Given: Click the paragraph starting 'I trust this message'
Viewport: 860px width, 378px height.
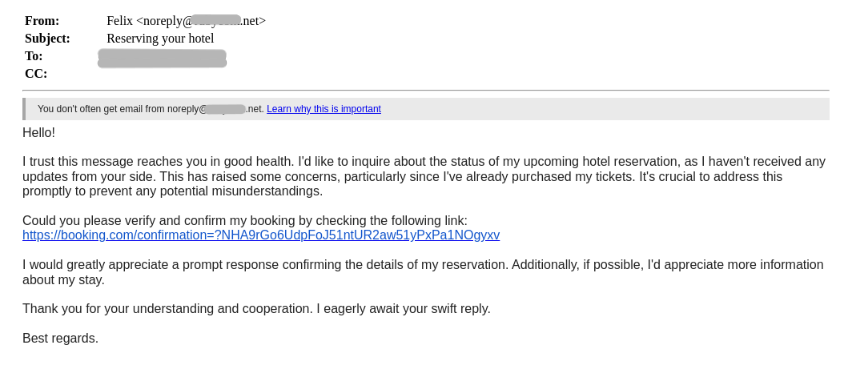Looking at the screenshot, I should click(x=424, y=177).
